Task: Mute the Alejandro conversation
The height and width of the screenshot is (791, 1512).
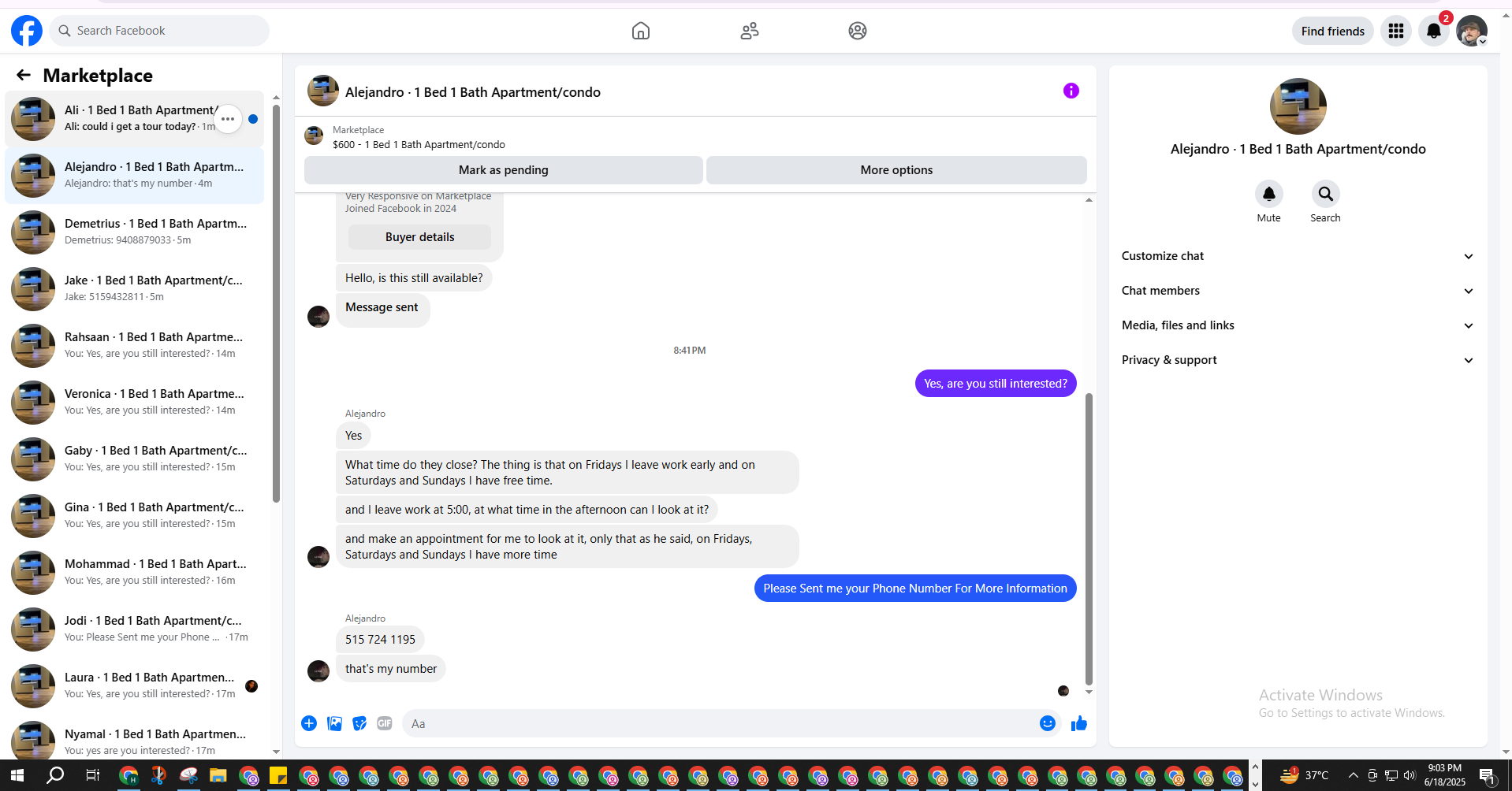Action: coord(1269,194)
